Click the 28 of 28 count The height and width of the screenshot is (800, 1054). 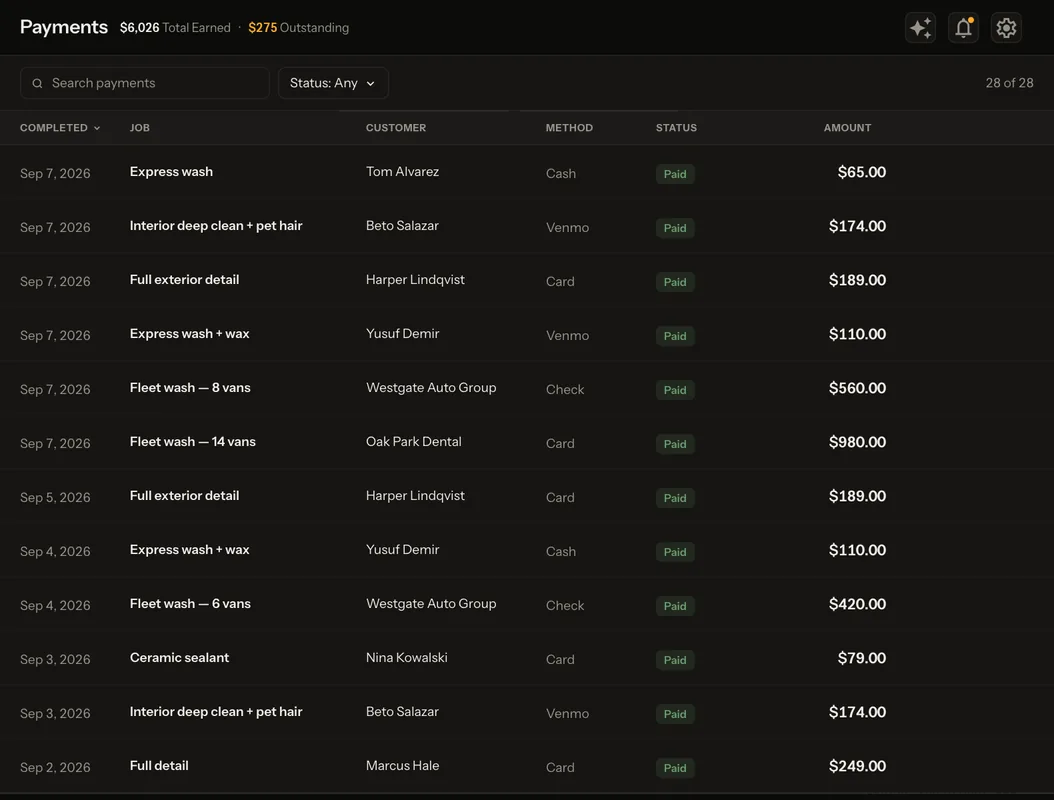(x=1010, y=83)
